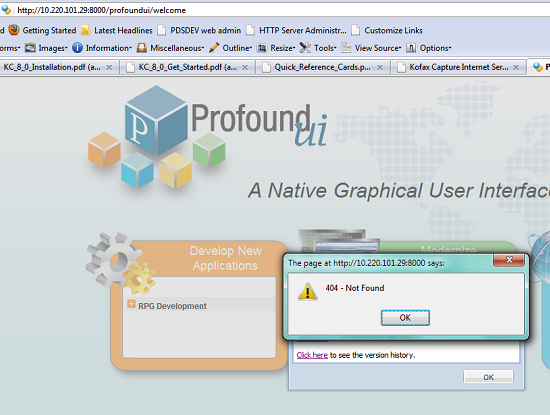Open the View Source toolbar menu

pyautogui.click(x=371, y=48)
